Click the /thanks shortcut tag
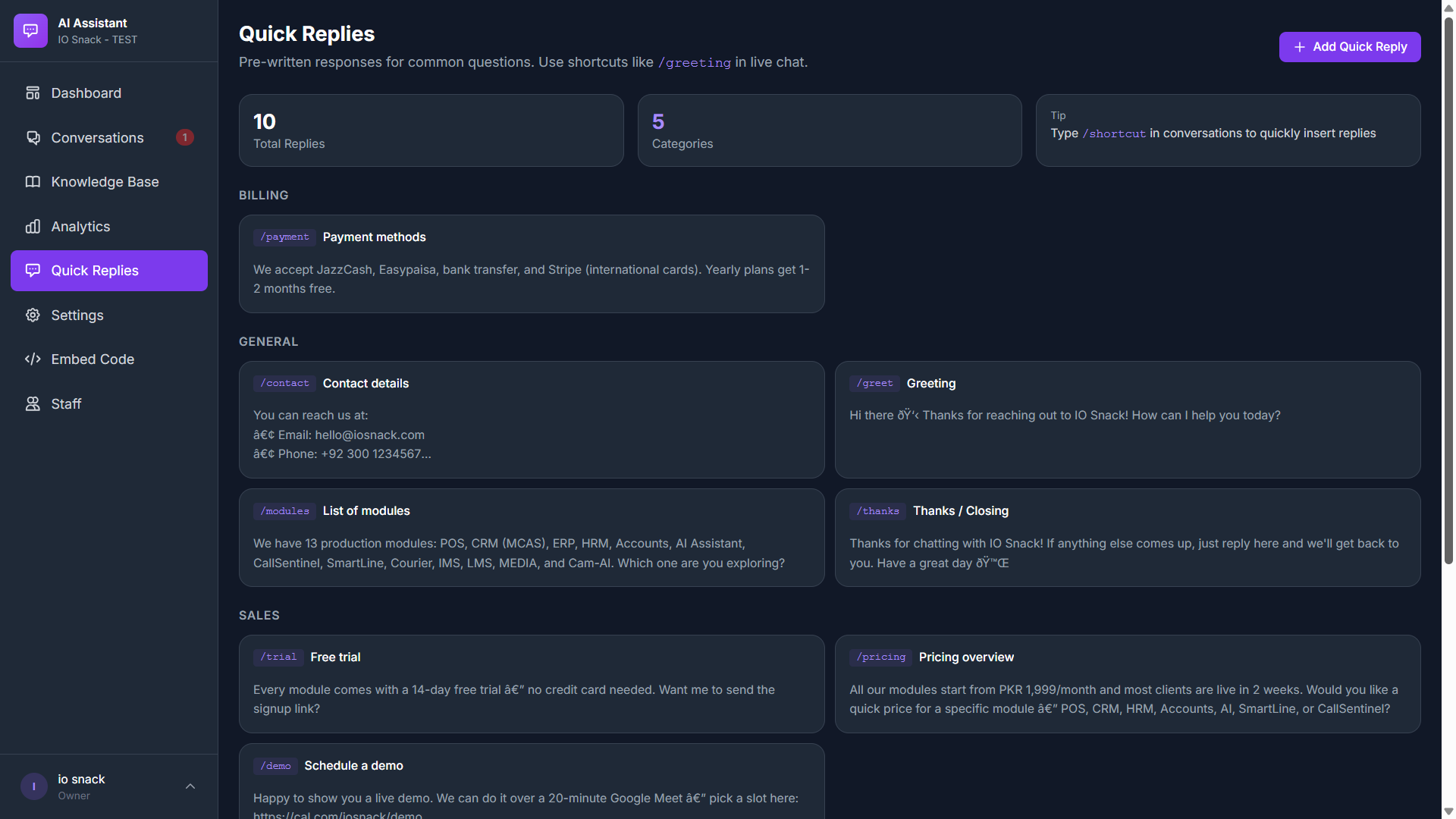 (877, 511)
